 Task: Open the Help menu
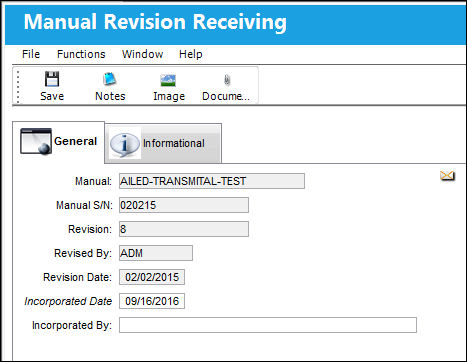point(191,54)
